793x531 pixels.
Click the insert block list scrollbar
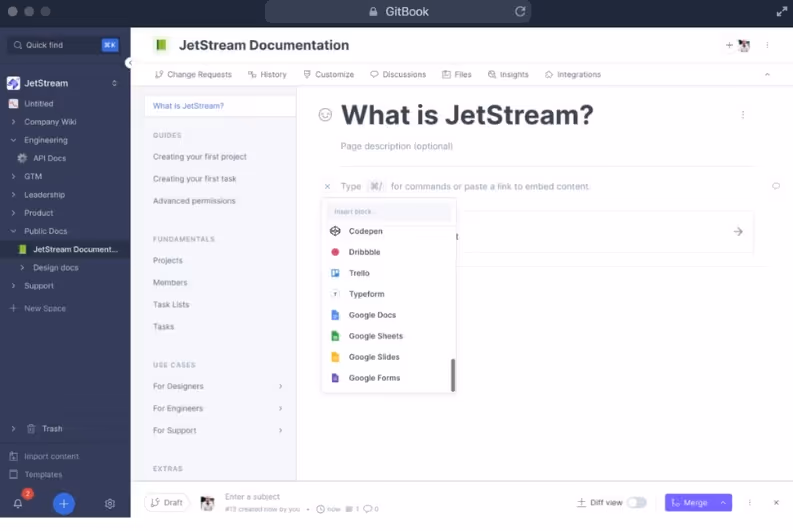(x=453, y=375)
